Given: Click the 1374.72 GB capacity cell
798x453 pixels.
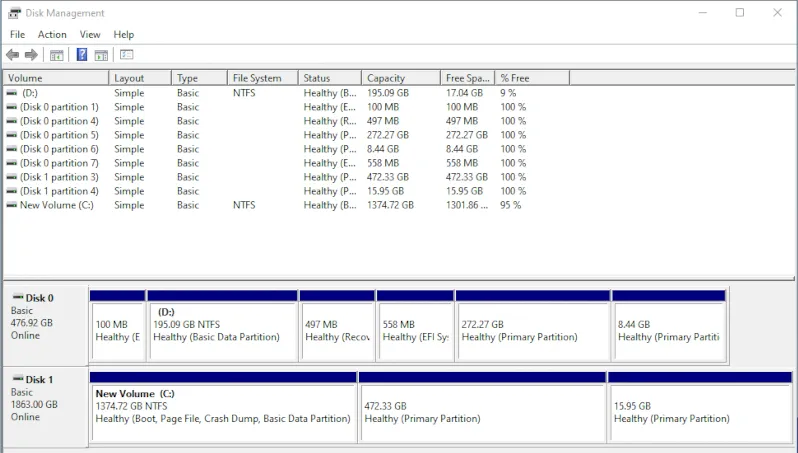Looking at the screenshot, I should 390,205.
